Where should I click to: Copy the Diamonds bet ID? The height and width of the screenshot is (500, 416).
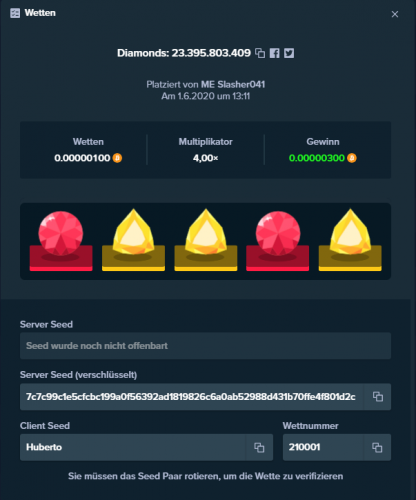pyautogui.click(x=260, y=53)
